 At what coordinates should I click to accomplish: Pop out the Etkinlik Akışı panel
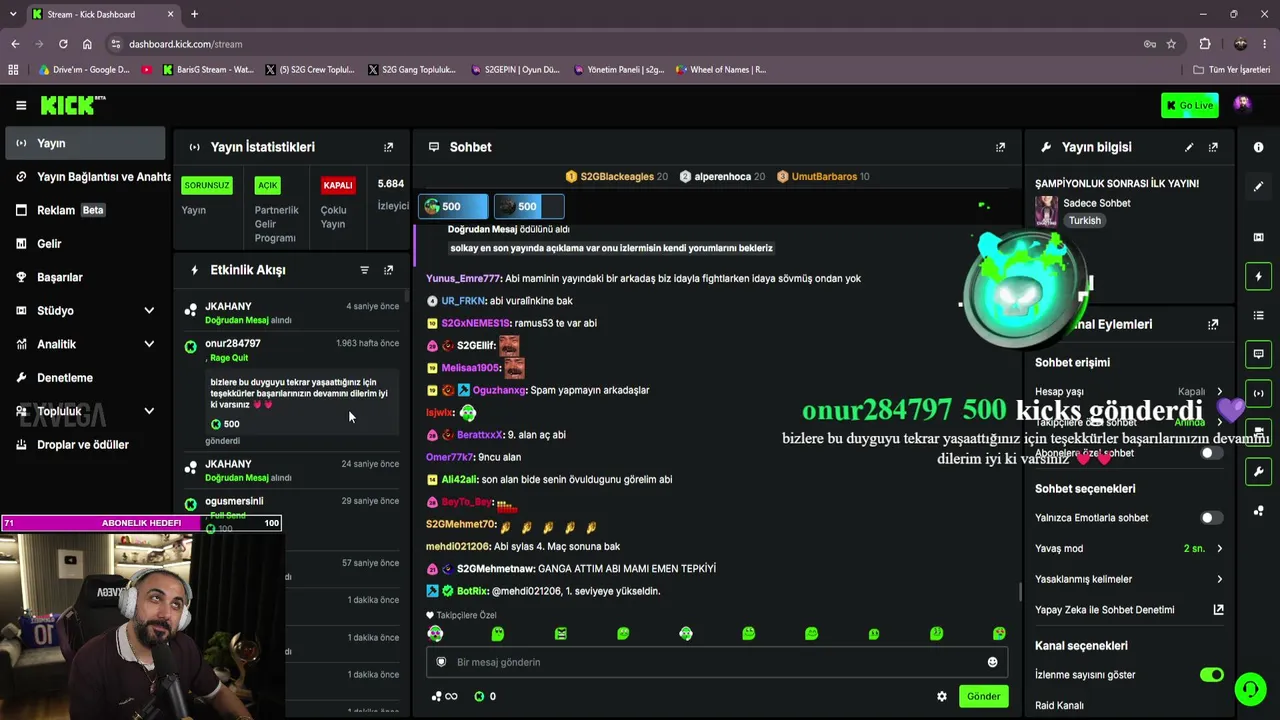pos(389,270)
